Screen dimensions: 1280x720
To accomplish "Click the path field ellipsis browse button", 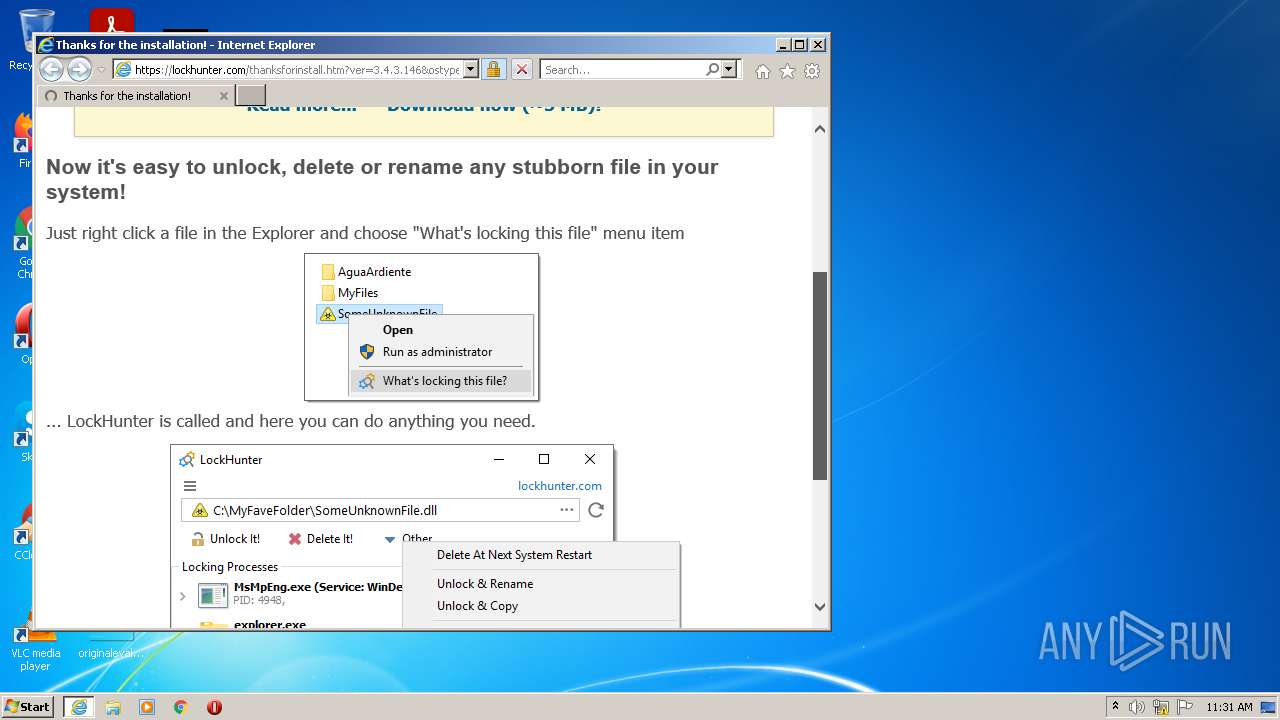I will pyautogui.click(x=567, y=510).
